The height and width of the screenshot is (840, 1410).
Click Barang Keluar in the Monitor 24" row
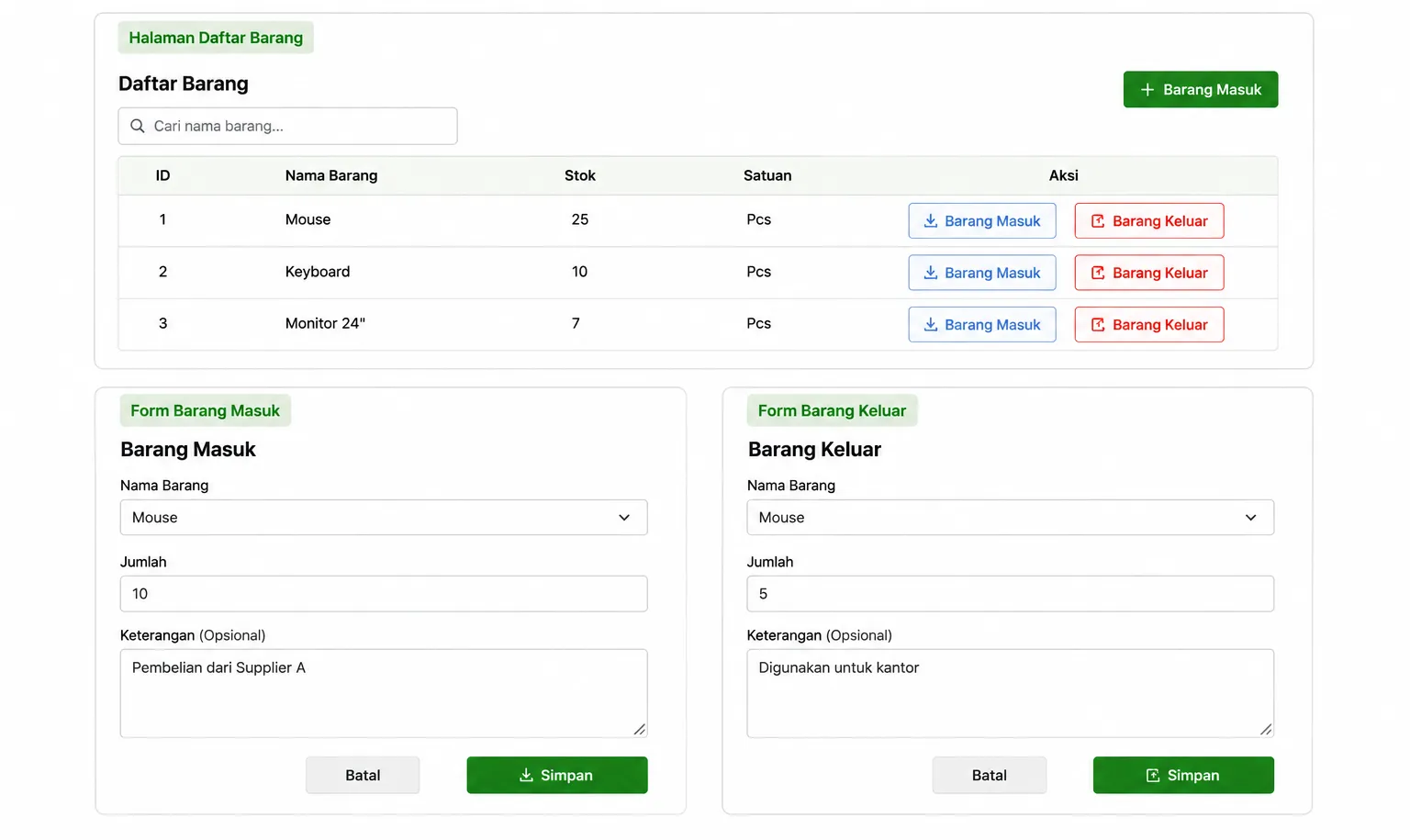[x=1148, y=324]
